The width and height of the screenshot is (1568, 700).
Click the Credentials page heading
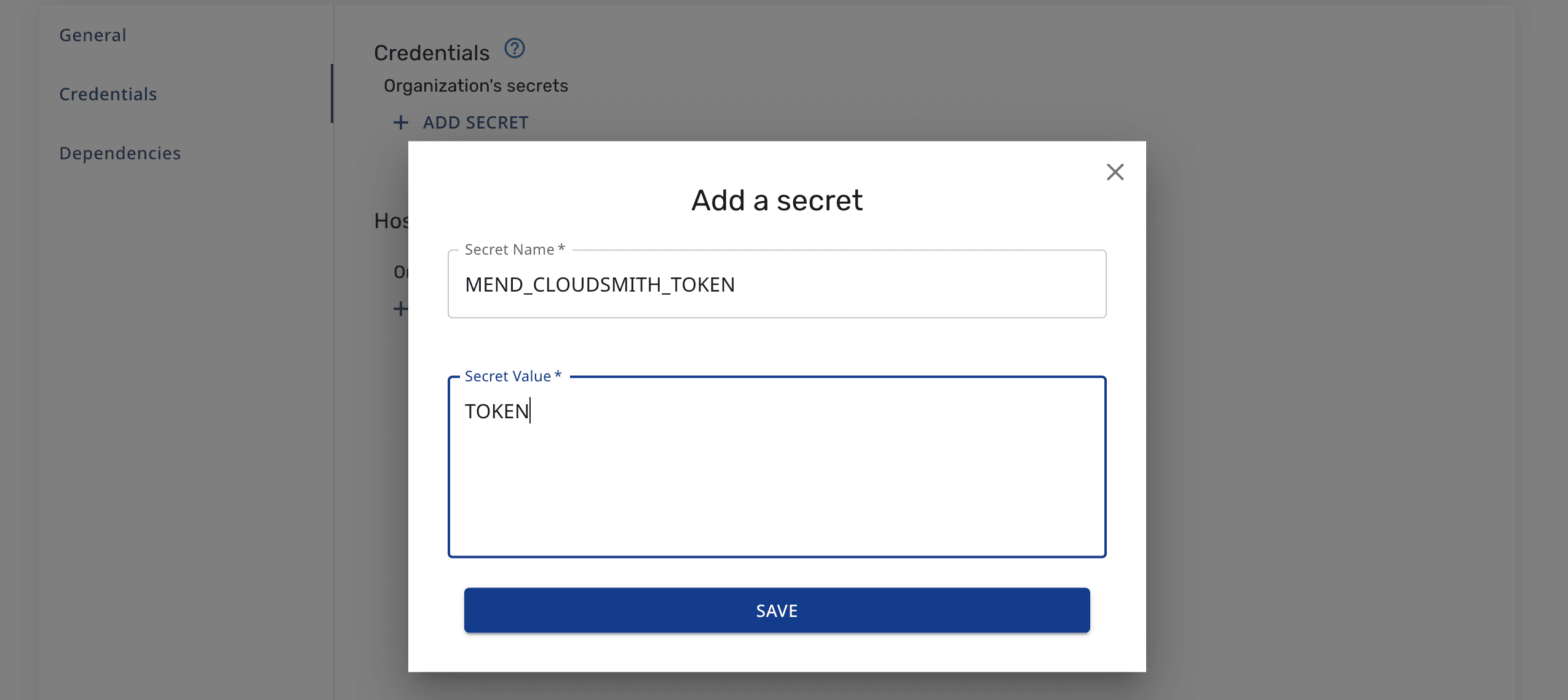pyautogui.click(x=432, y=54)
